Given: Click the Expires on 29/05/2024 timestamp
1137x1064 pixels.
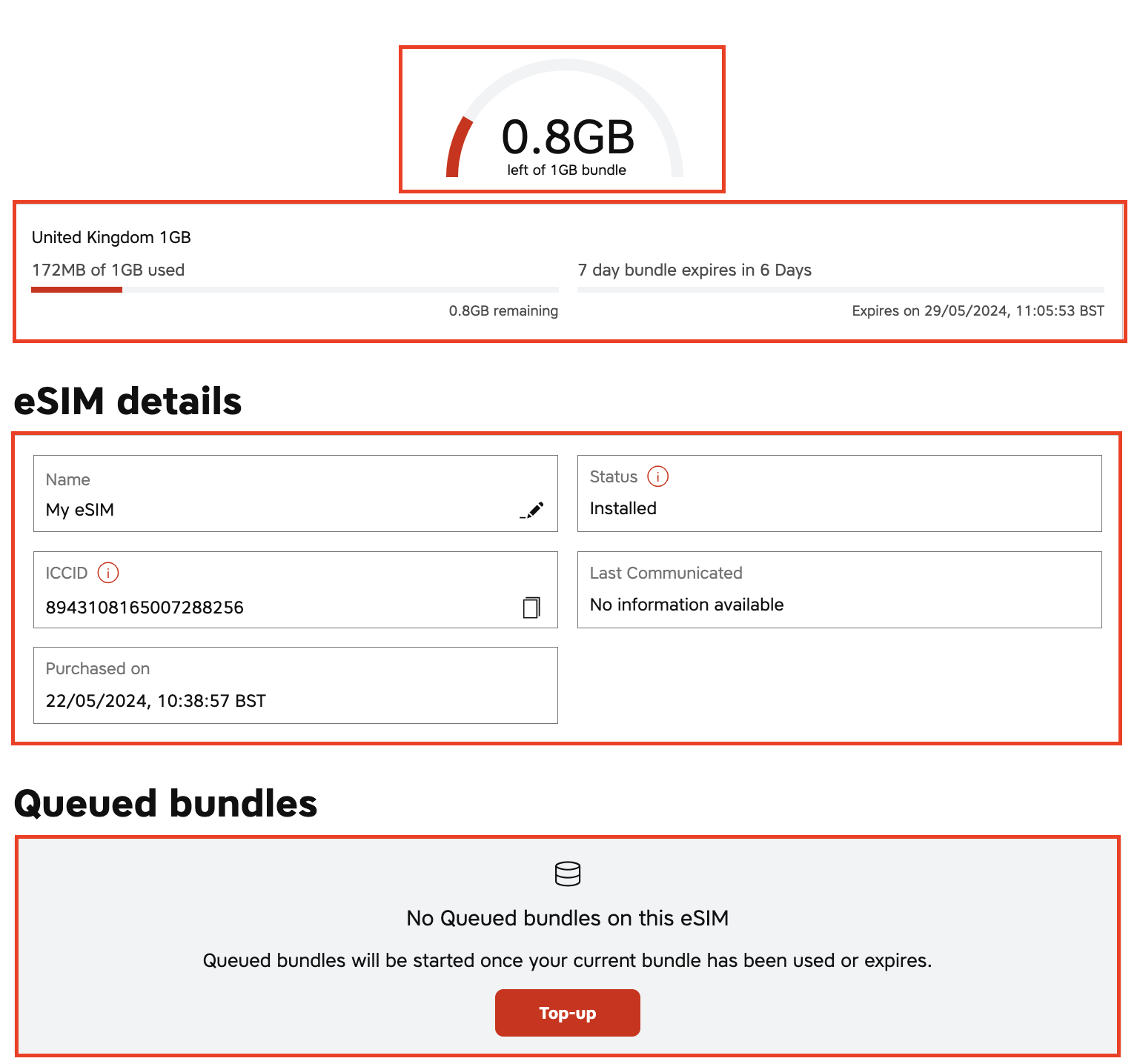Looking at the screenshot, I should [x=977, y=310].
